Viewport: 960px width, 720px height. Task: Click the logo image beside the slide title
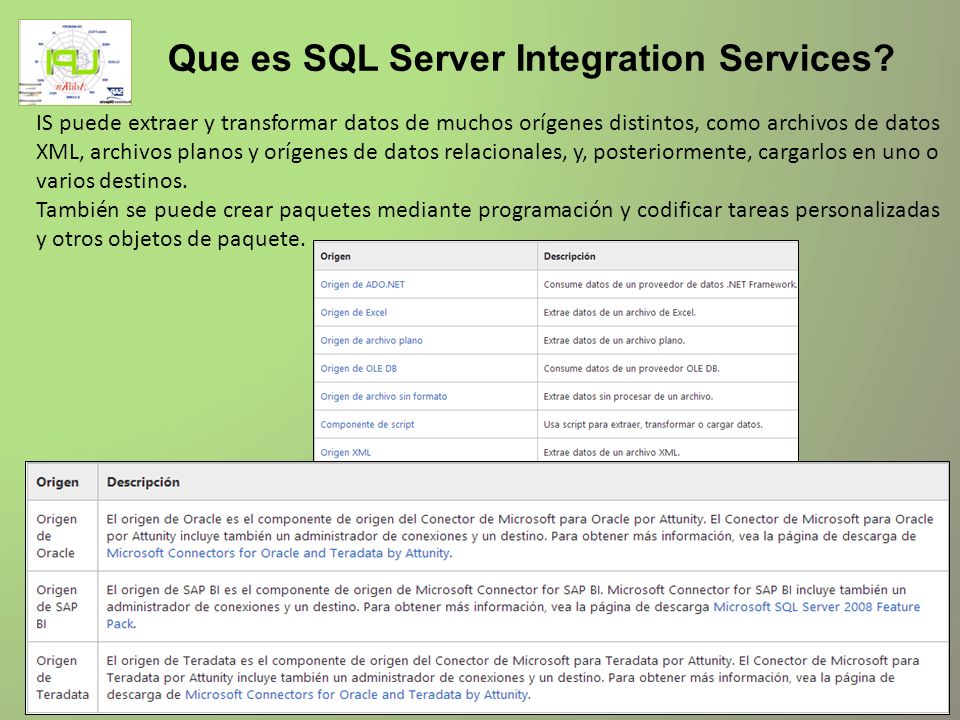pyautogui.click(x=75, y=62)
